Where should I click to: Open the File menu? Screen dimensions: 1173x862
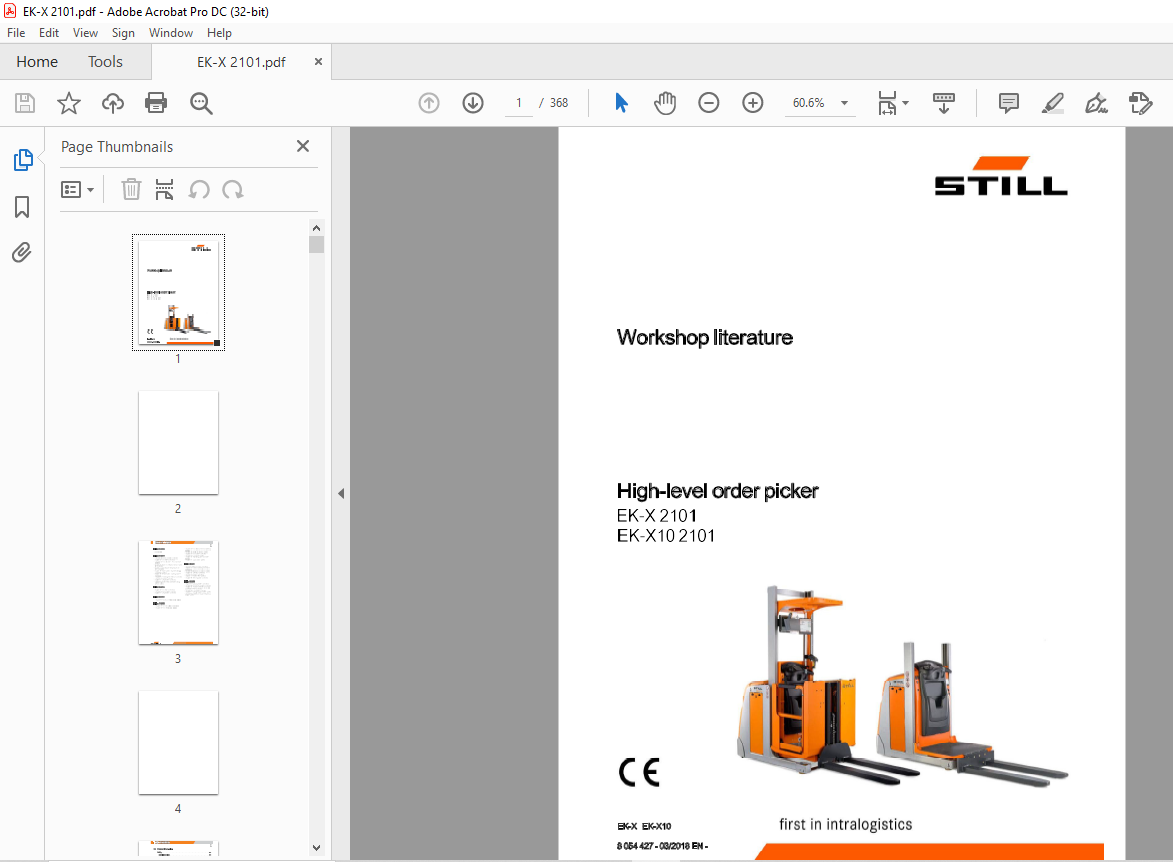click(16, 33)
